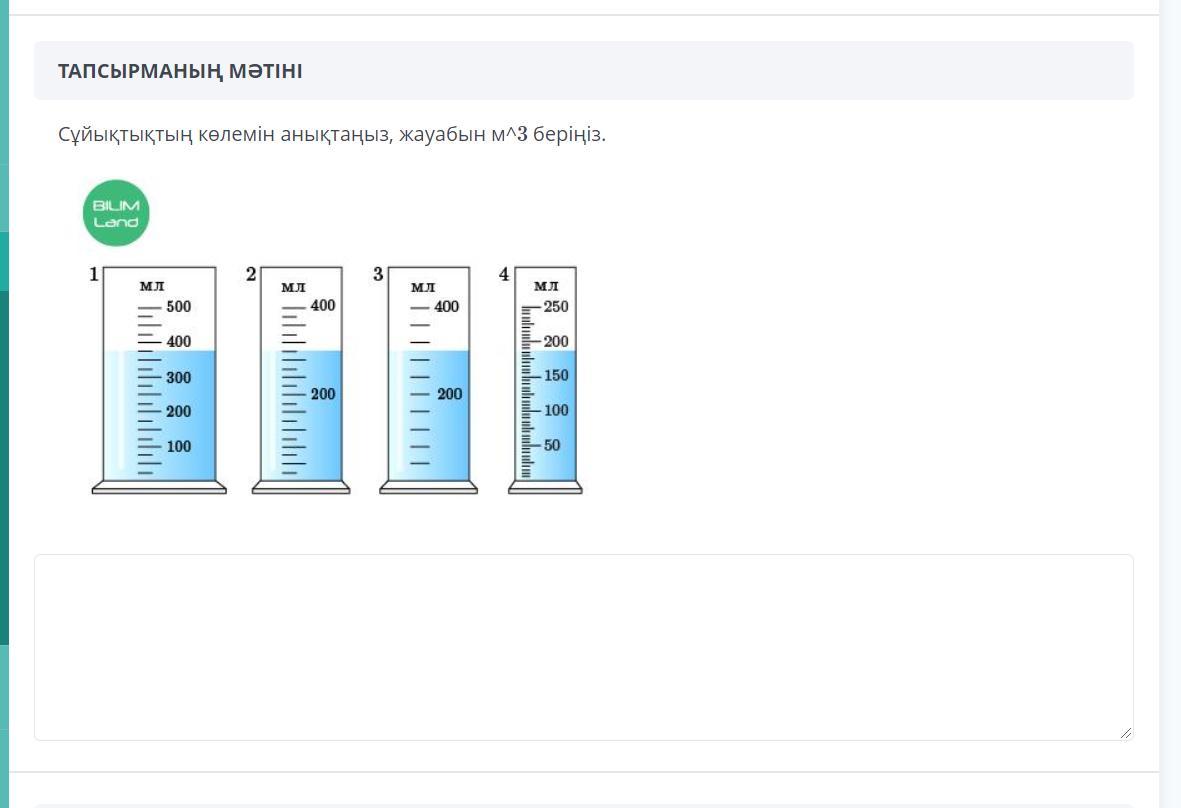Screen dimensions: 1181x808
Task: Click the 250 mark on cylinder 4
Action: (556, 307)
